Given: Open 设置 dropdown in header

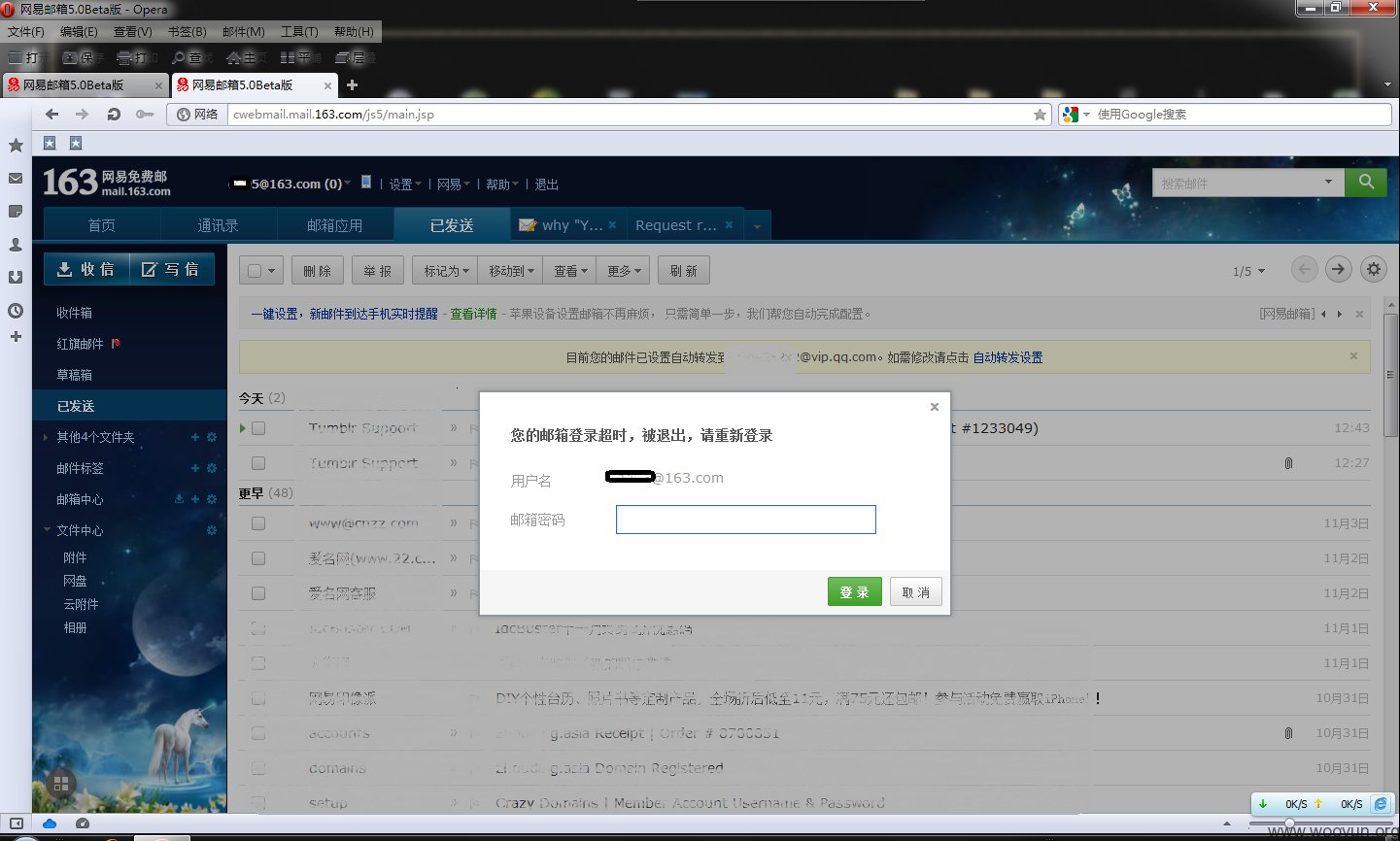Looking at the screenshot, I should coord(405,185).
